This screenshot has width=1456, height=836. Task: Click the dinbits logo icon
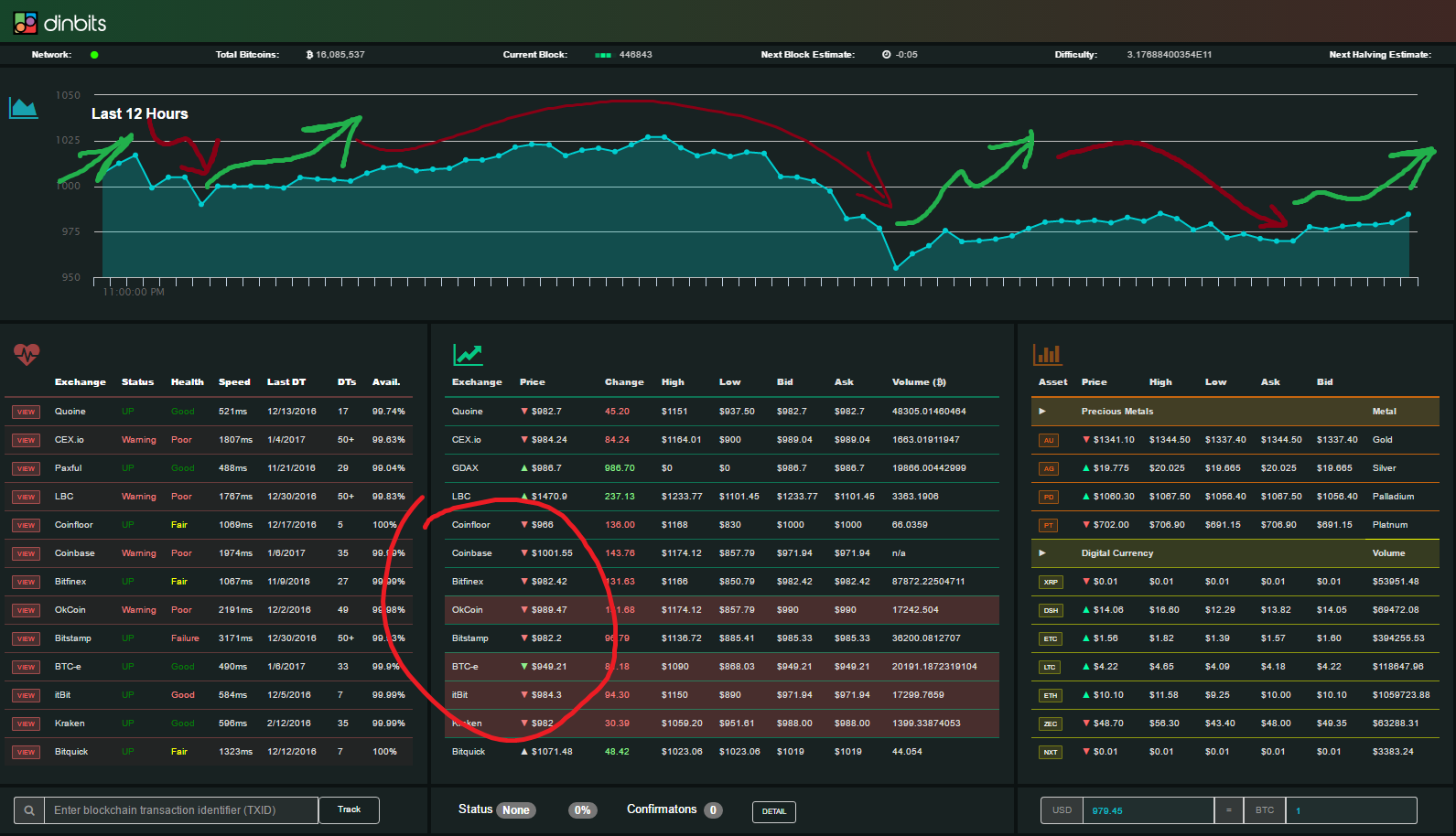tap(26, 23)
